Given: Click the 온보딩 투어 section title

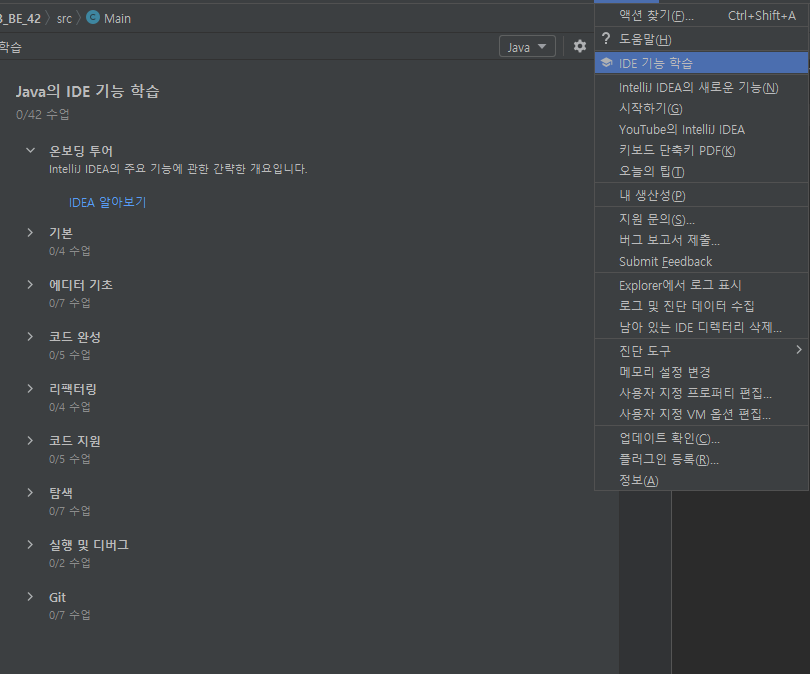Looking at the screenshot, I should tap(81, 151).
